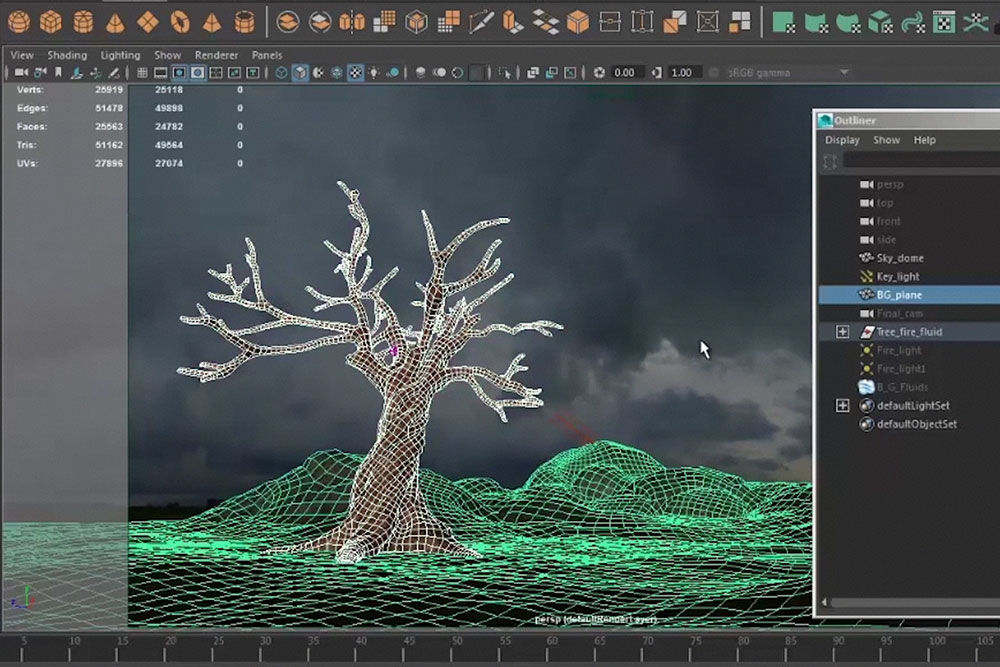Click the Isolate Select panel icon

[x=504, y=73]
